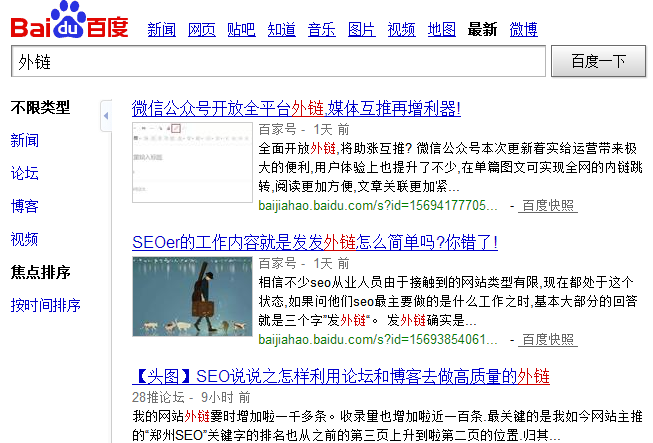Filter results by 论坛 in sidebar
The height and width of the screenshot is (443, 653).
(x=25, y=173)
